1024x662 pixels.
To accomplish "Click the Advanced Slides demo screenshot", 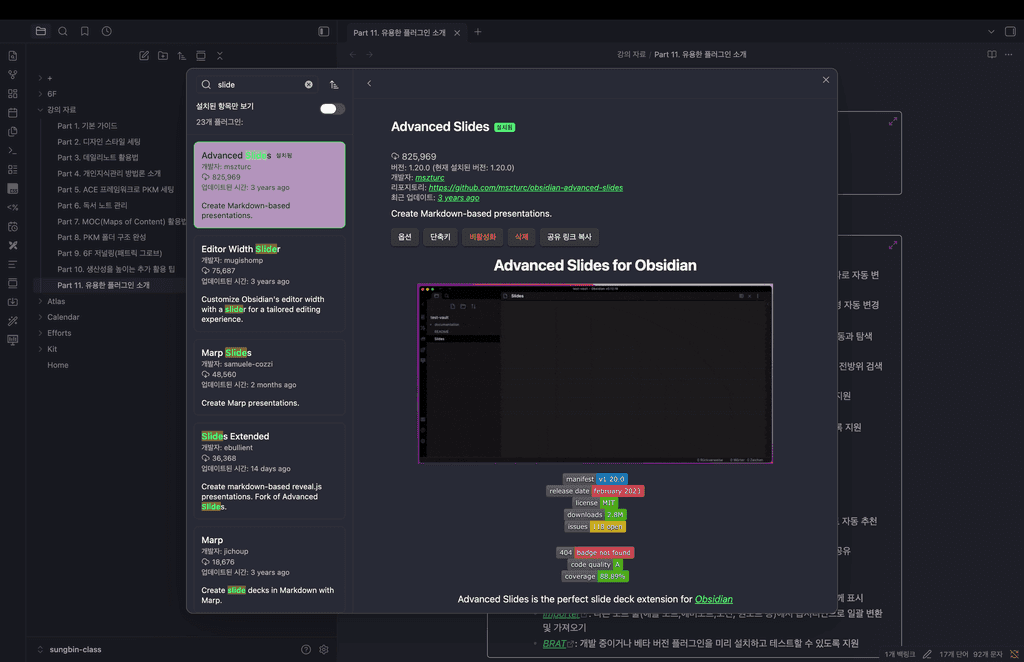I will click(595, 373).
